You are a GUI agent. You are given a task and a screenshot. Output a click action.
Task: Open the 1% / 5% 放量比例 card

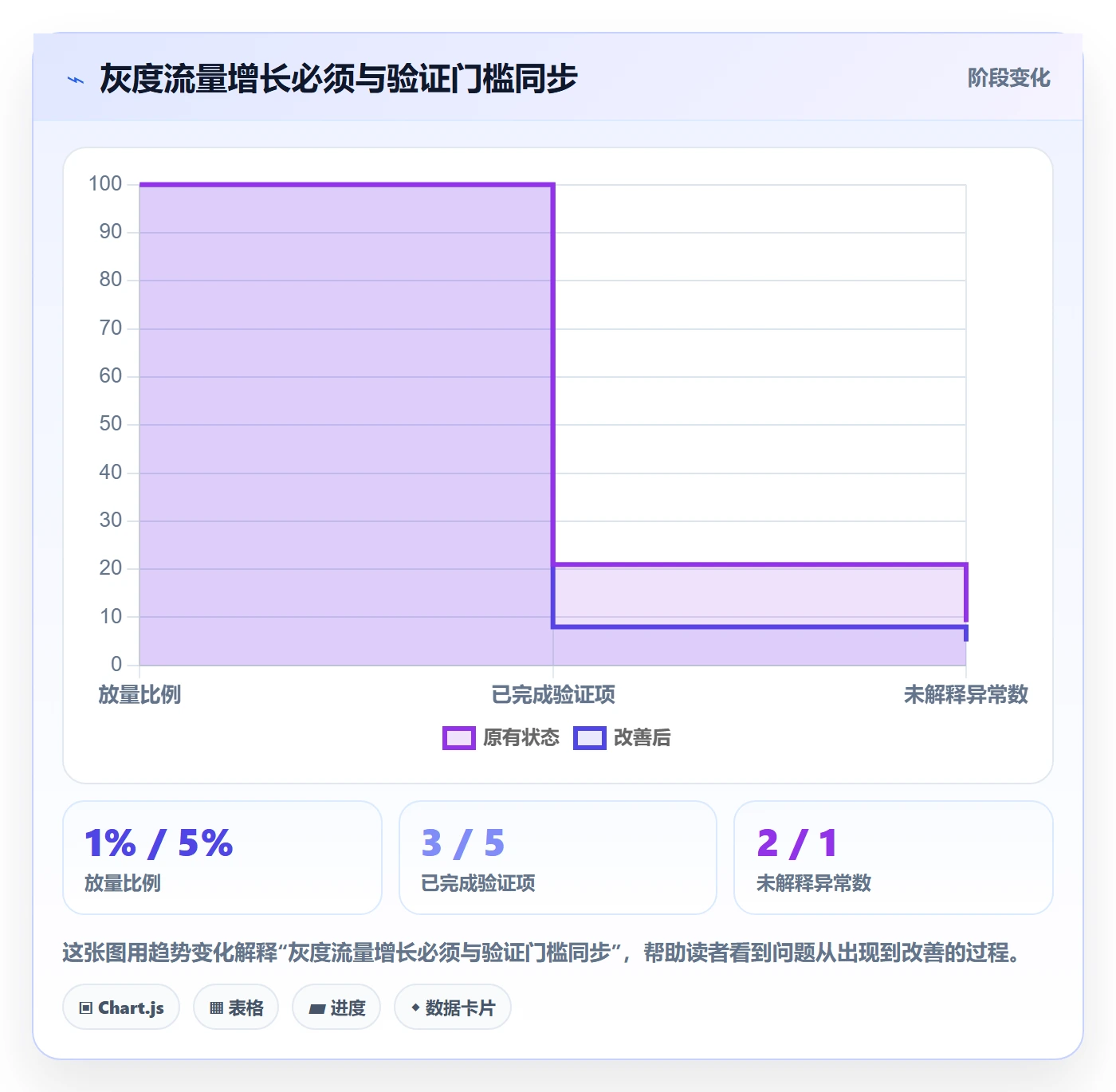coord(222,858)
